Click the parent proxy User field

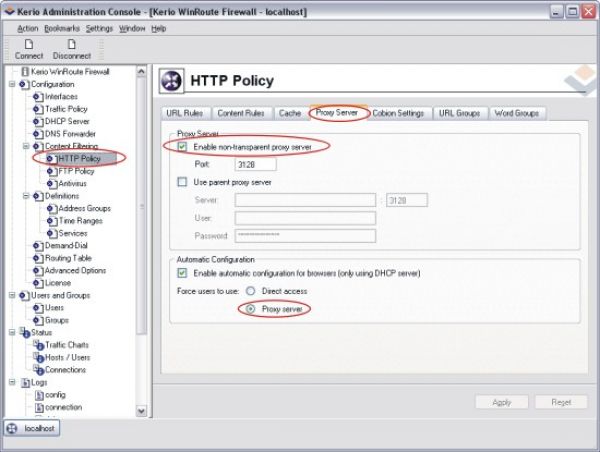(305, 218)
